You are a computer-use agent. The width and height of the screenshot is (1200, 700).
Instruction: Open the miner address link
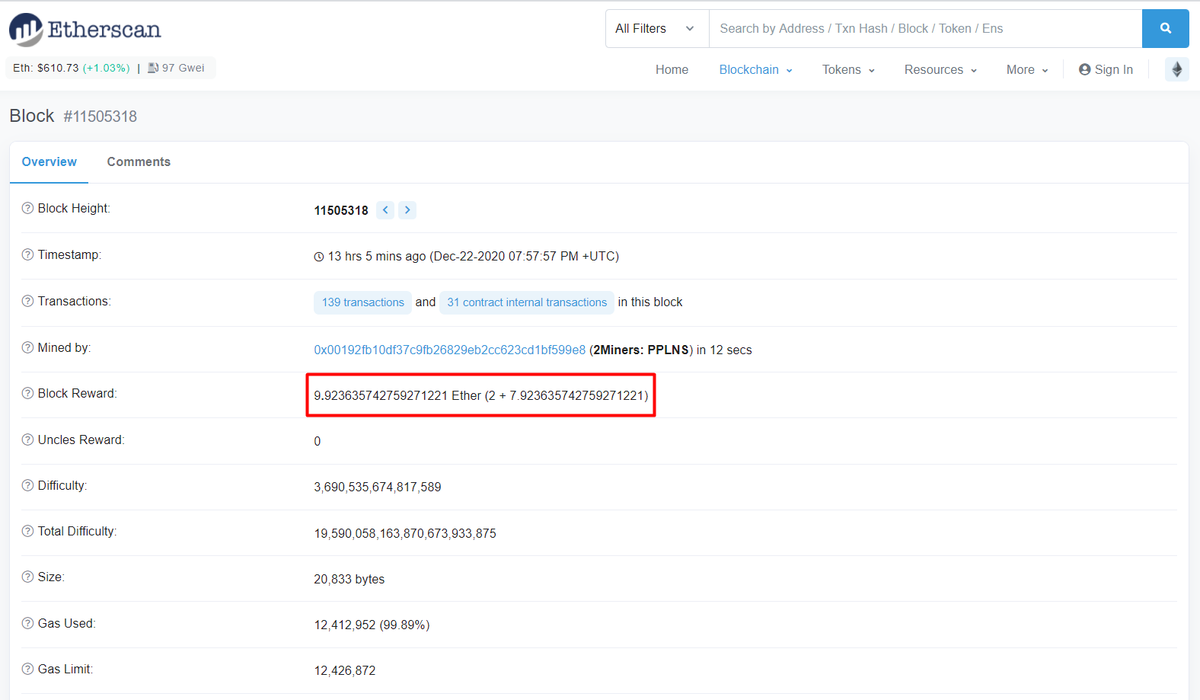pos(450,350)
